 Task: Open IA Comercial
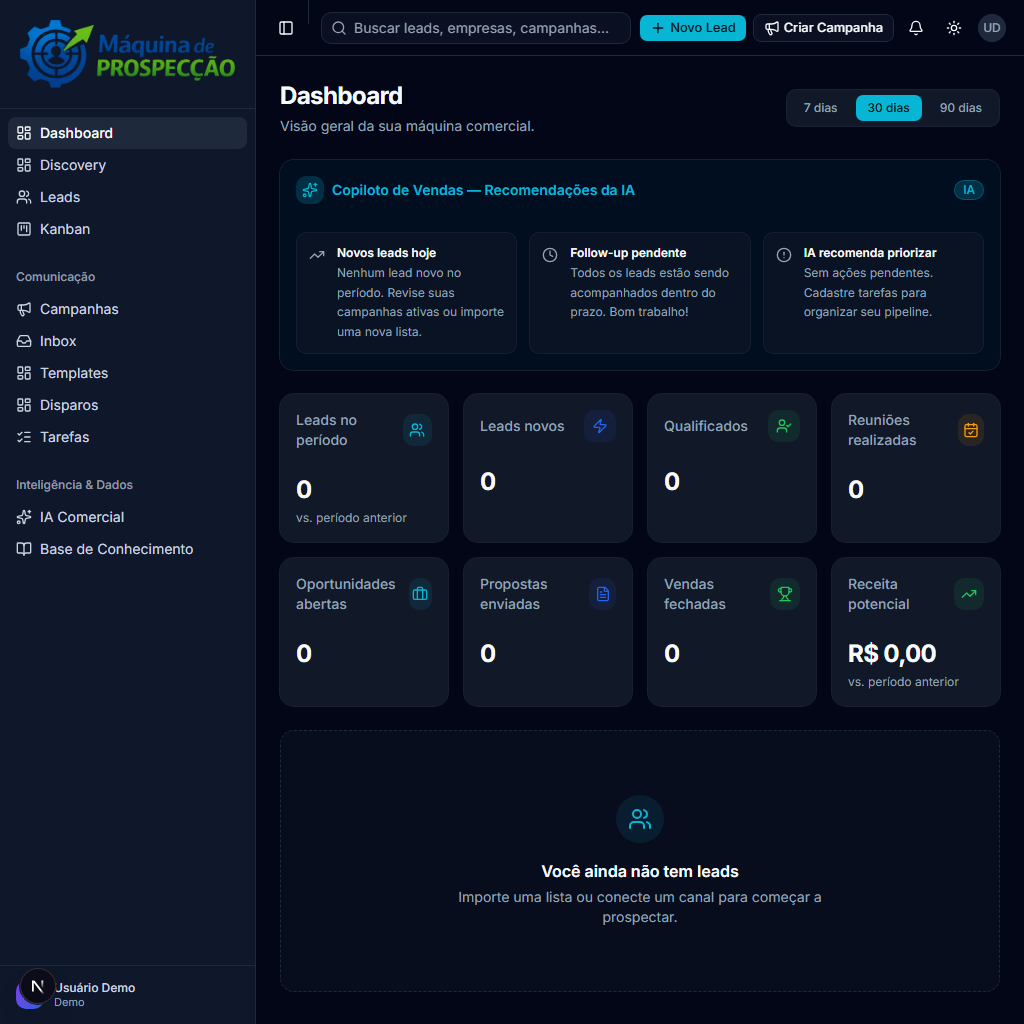[127, 517]
